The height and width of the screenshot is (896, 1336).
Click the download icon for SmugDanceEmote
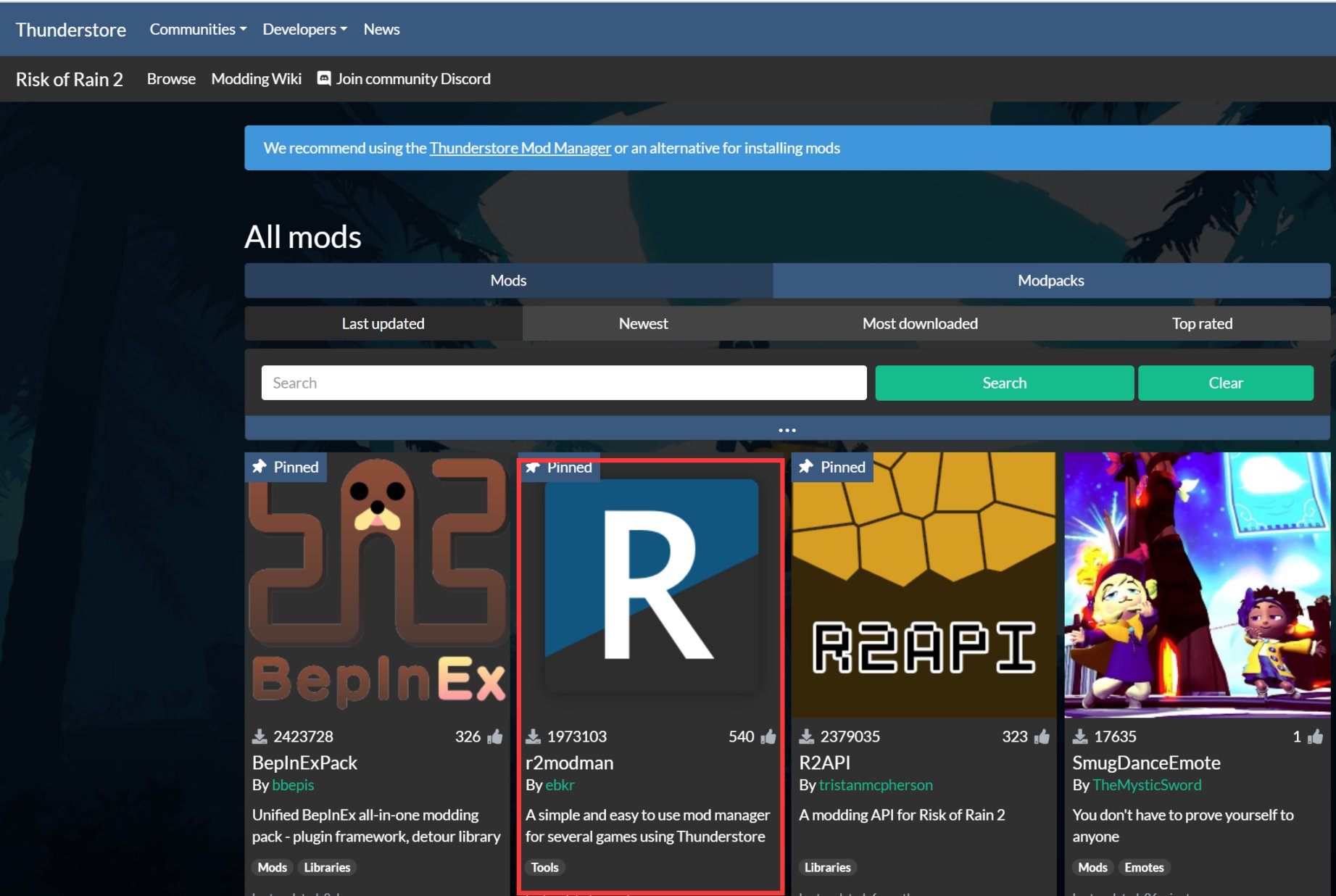pyautogui.click(x=1080, y=737)
